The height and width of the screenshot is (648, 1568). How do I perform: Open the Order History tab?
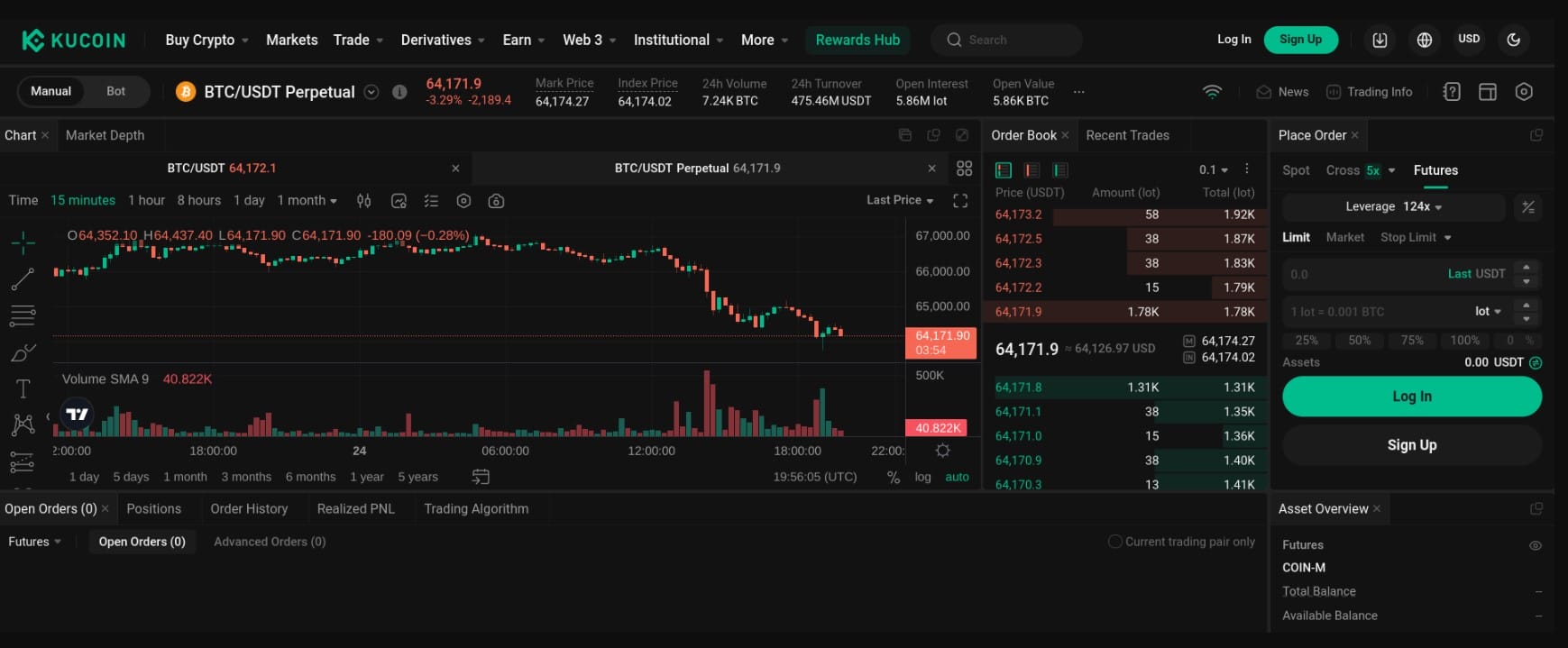249,508
